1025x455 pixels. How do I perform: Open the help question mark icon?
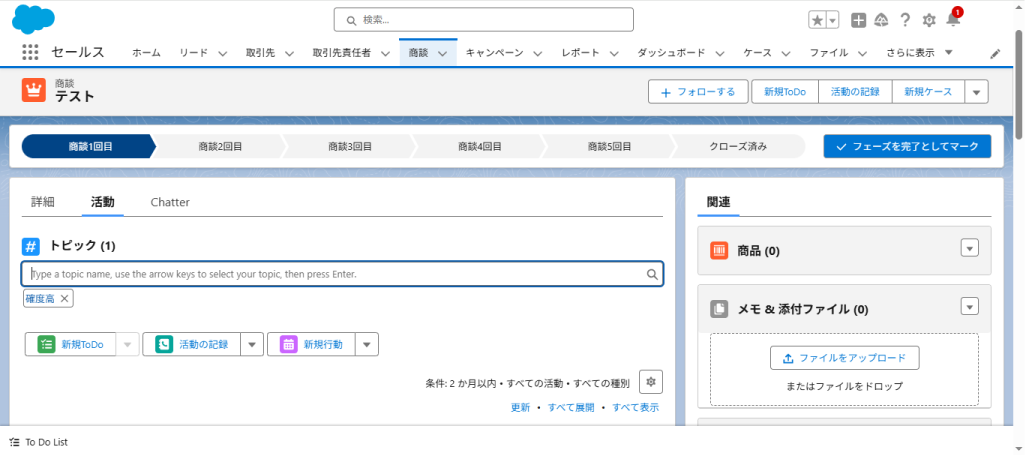pos(905,20)
